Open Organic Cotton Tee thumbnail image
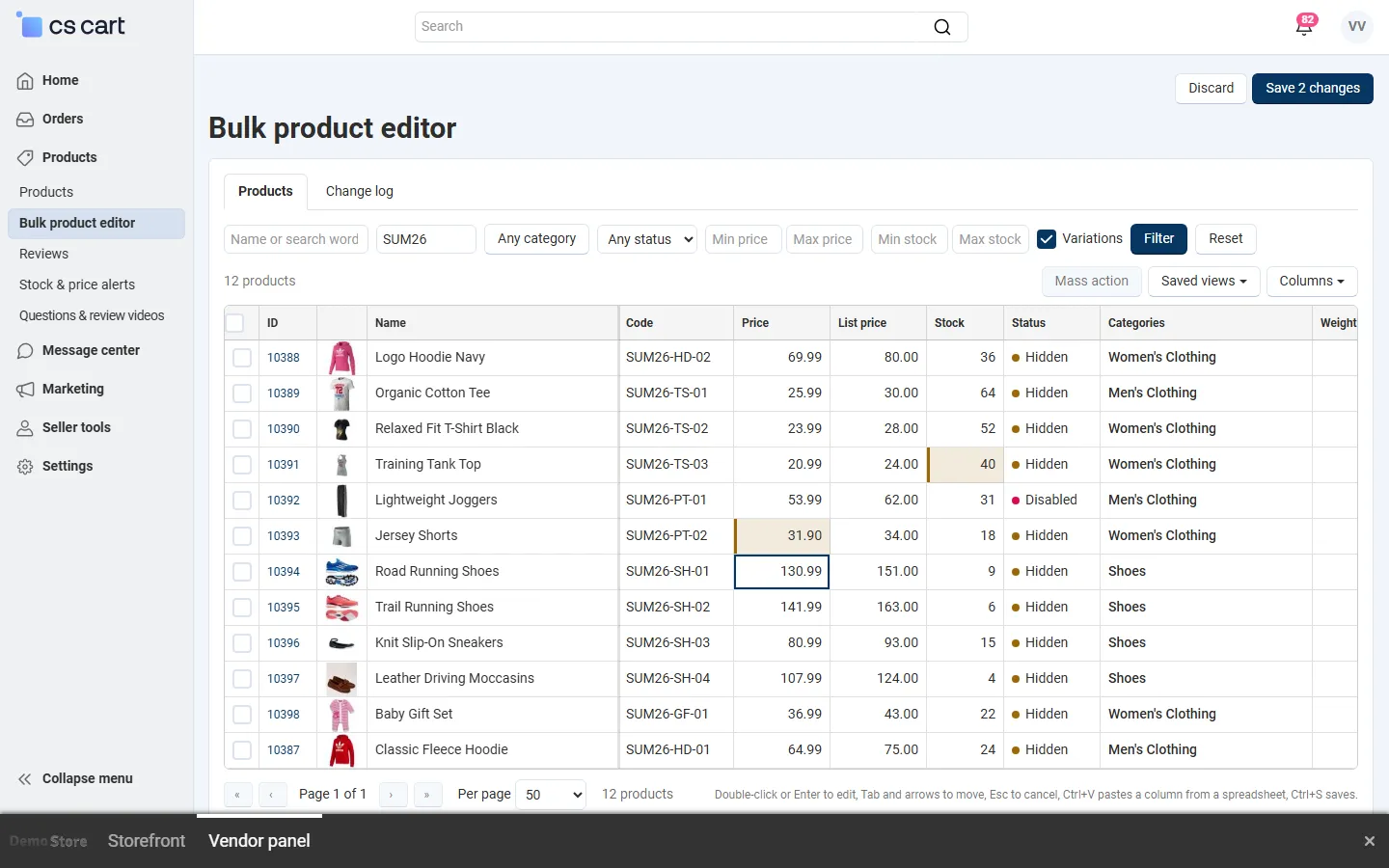The width and height of the screenshot is (1389, 868). pyautogui.click(x=341, y=393)
